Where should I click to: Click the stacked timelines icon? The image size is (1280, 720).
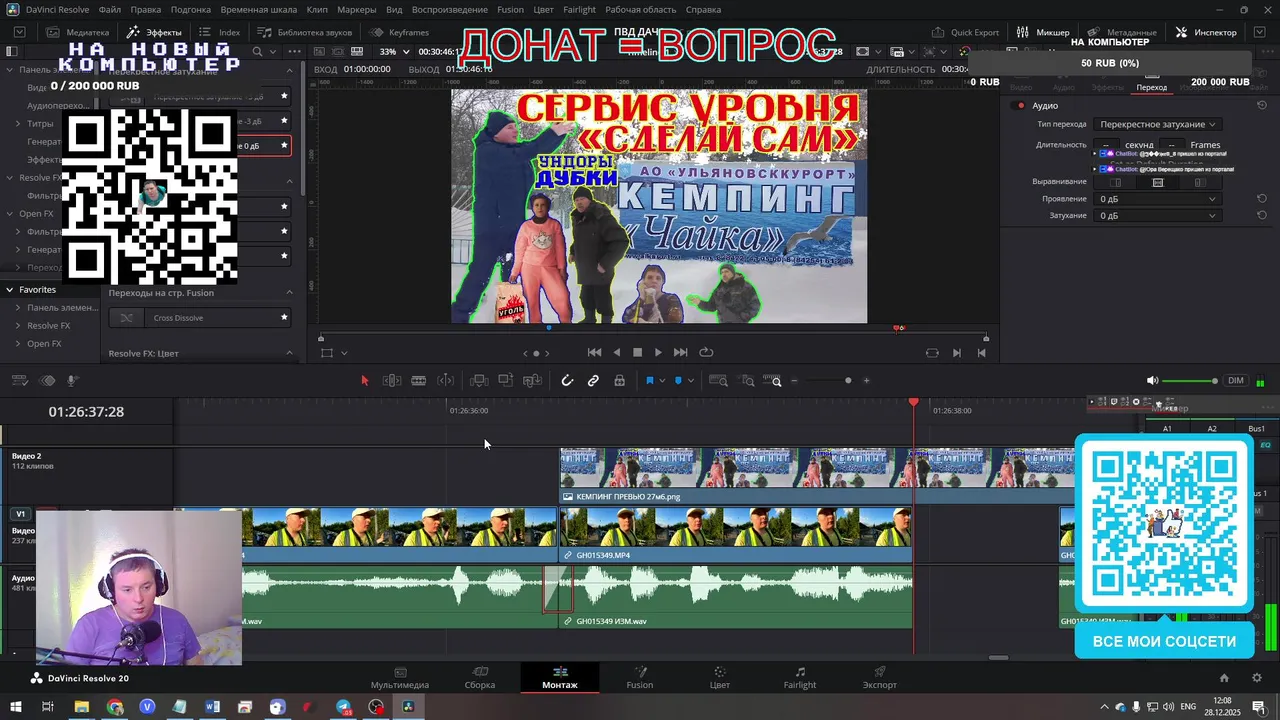coord(46,380)
